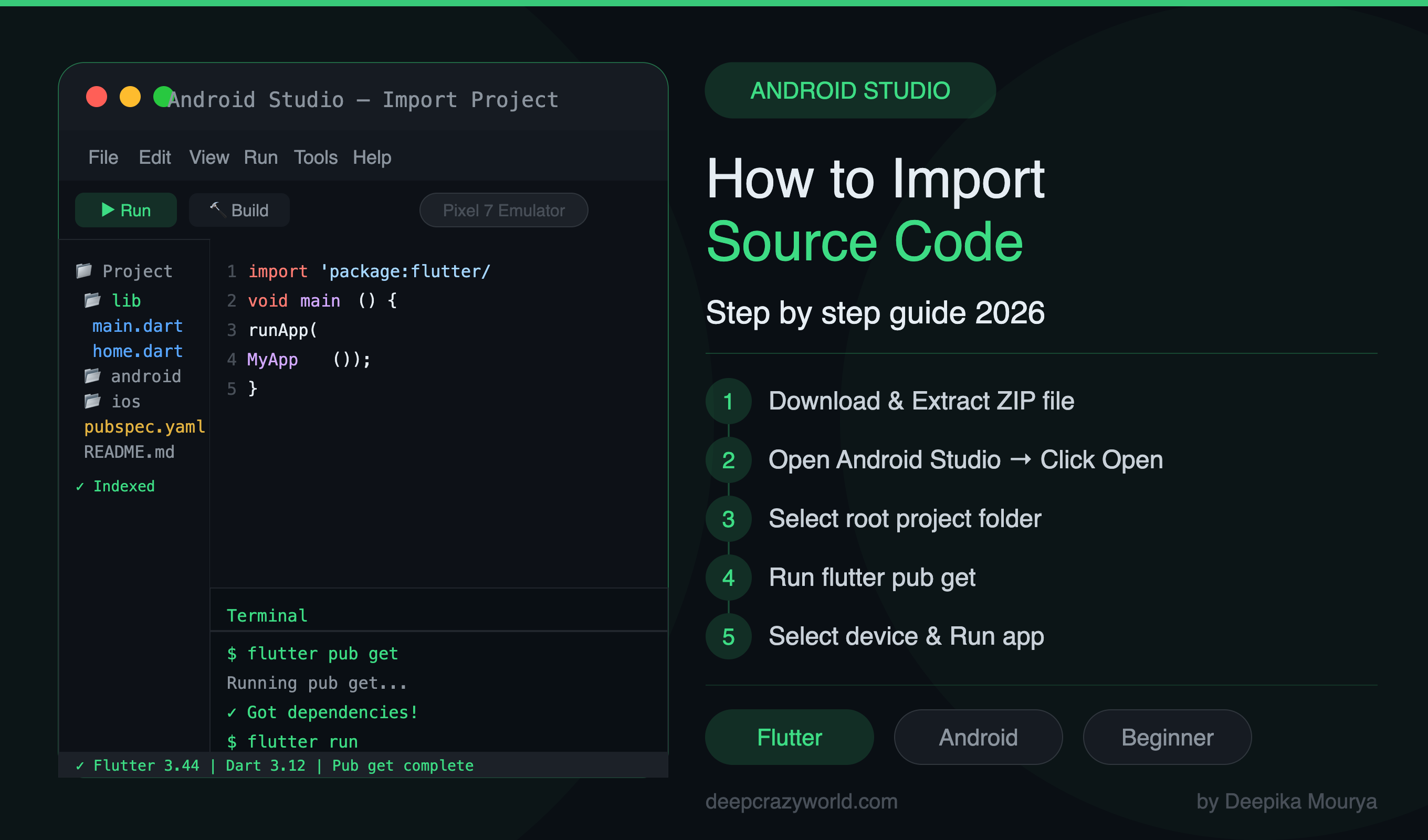
Task: Click the Project folder icon
Action: point(84,270)
